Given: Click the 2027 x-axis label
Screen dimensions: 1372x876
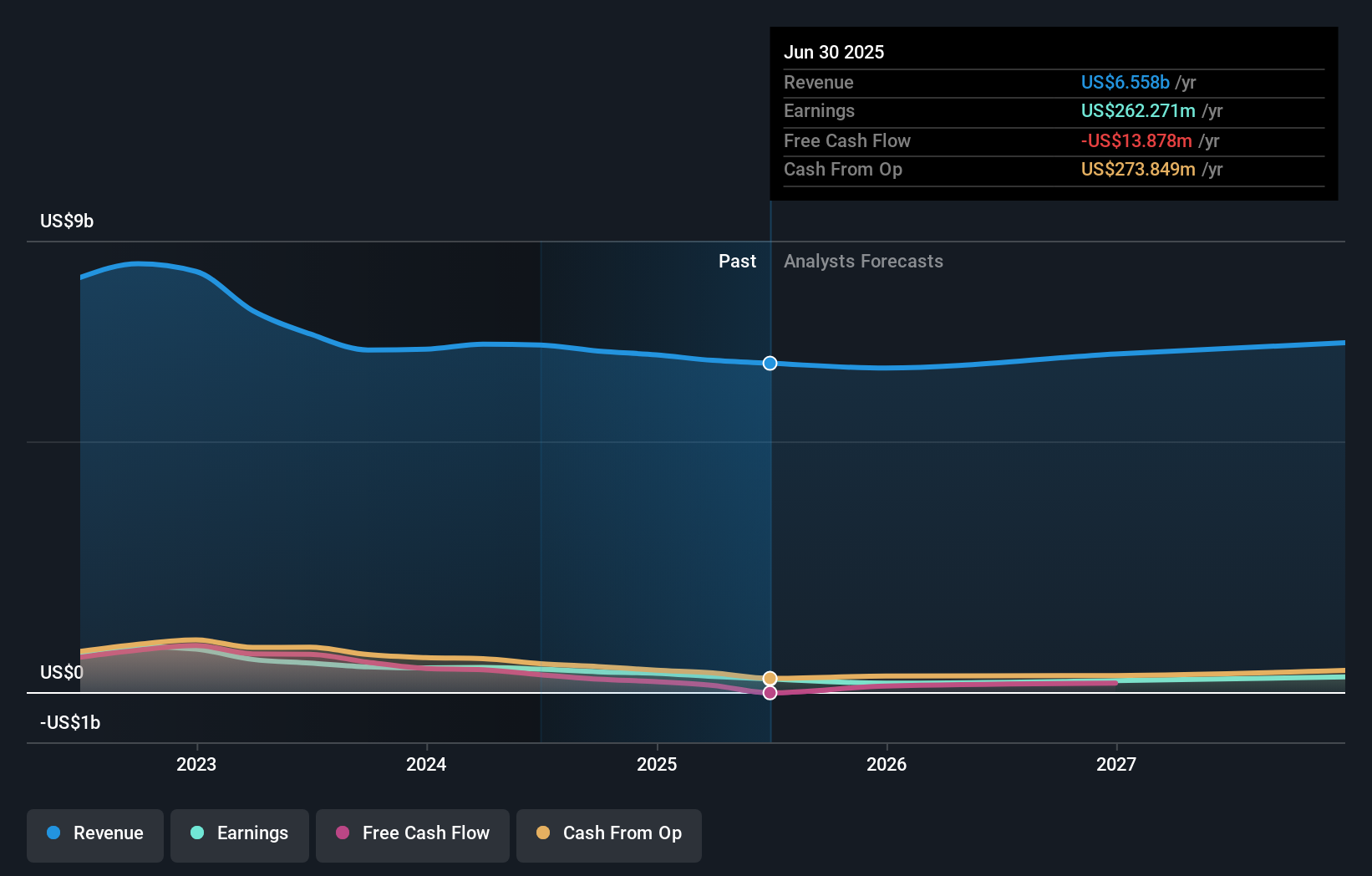Looking at the screenshot, I should pyautogui.click(x=1116, y=764).
